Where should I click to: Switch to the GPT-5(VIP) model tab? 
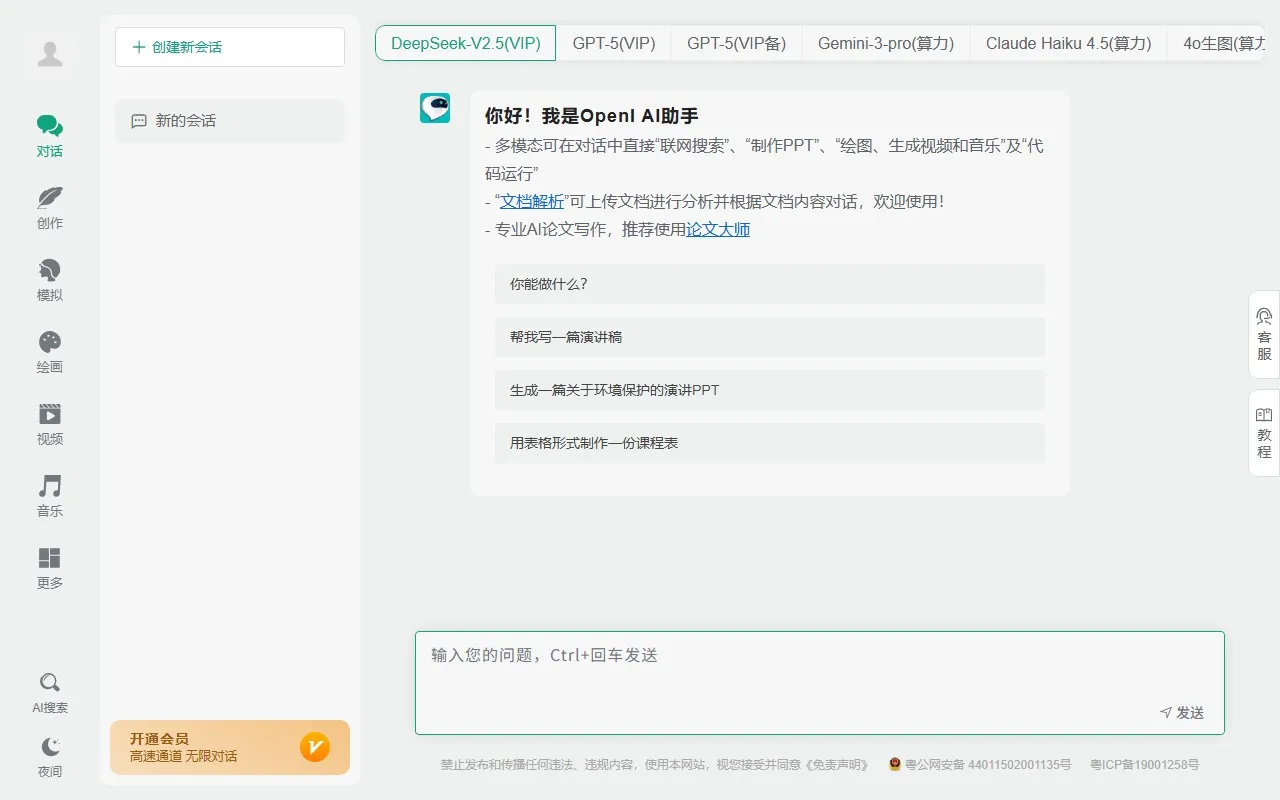click(x=613, y=43)
